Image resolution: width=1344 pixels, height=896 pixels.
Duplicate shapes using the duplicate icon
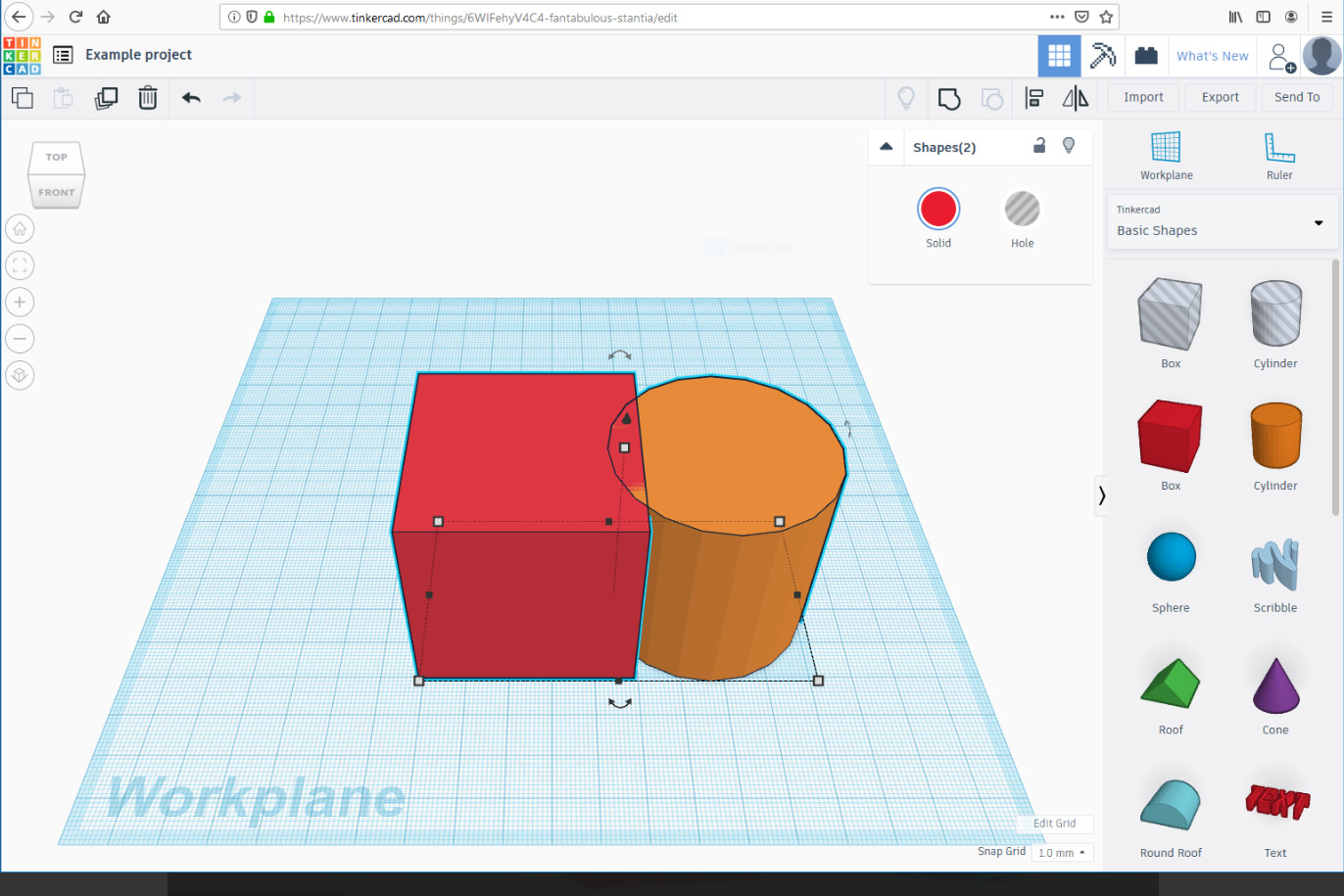coord(106,98)
